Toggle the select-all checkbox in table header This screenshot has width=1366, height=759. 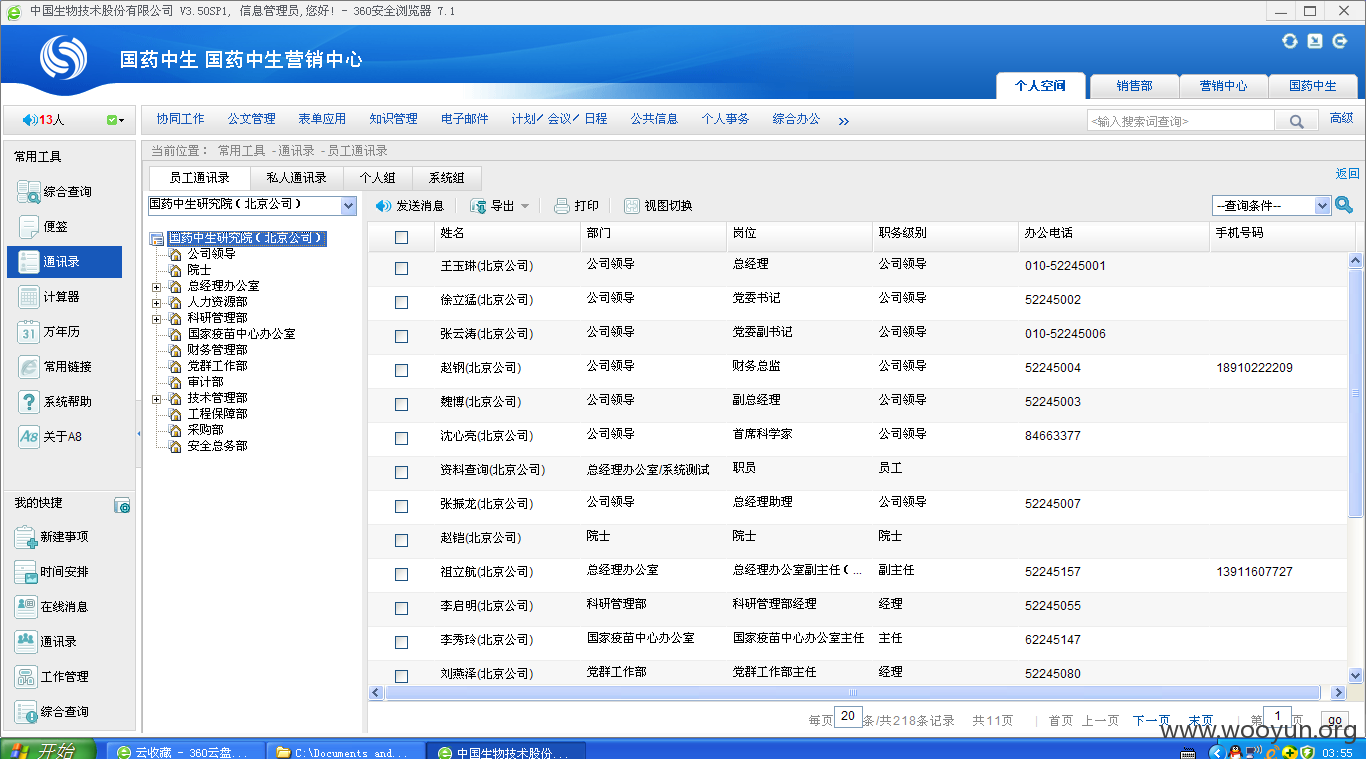pyautogui.click(x=401, y=238)
